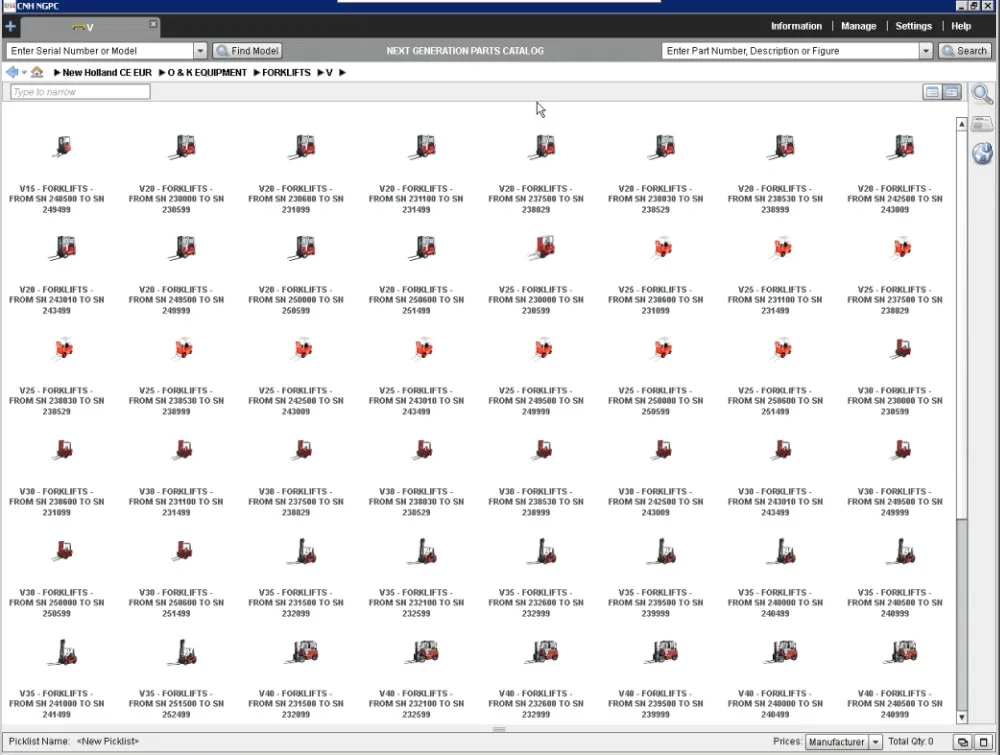Navigate to FORKLIFTS breadcrumb
Viewport: 1000px width, 755px height.
[x=286, y=73]
